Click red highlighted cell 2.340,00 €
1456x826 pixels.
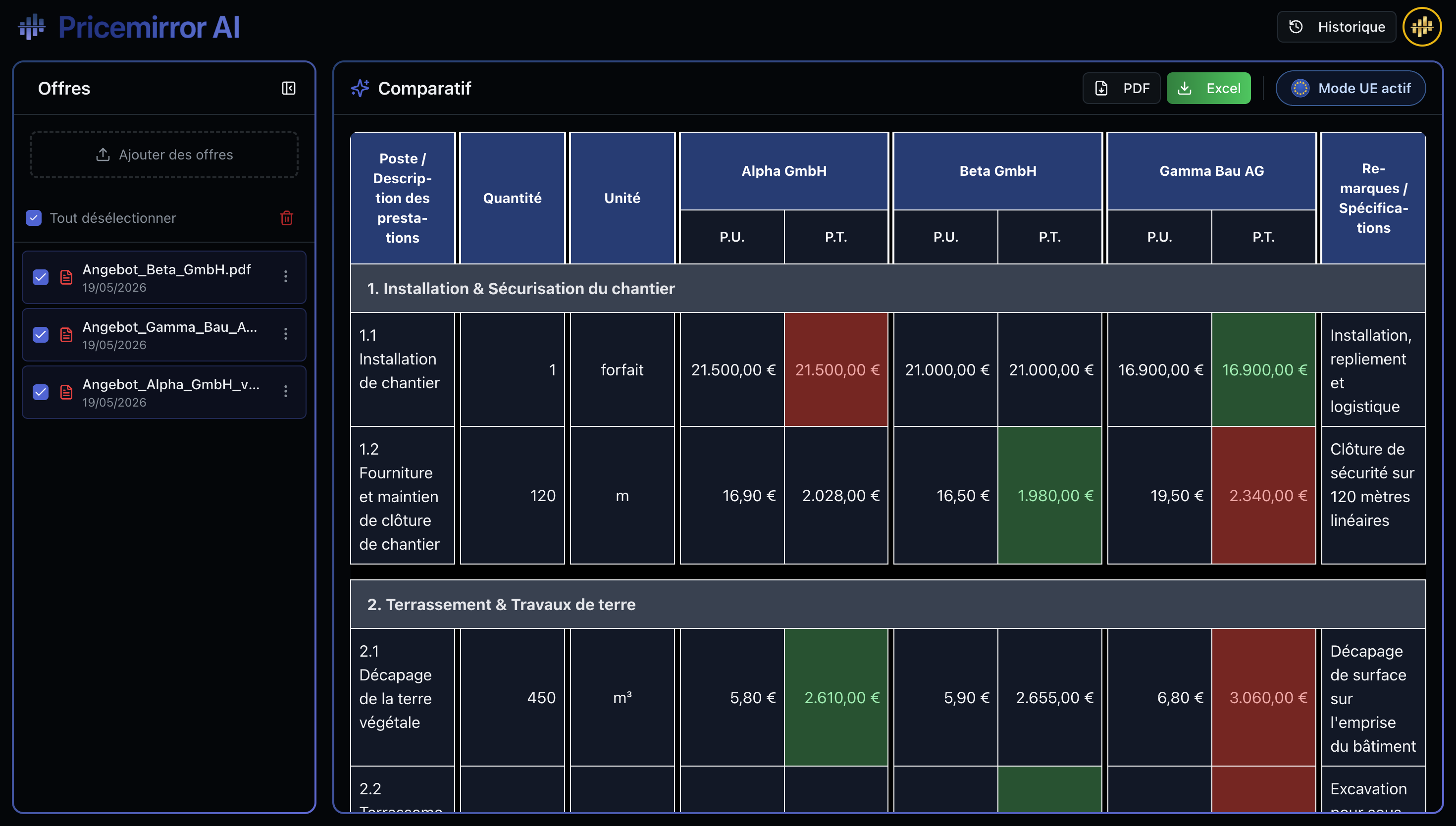(1264, 496)
